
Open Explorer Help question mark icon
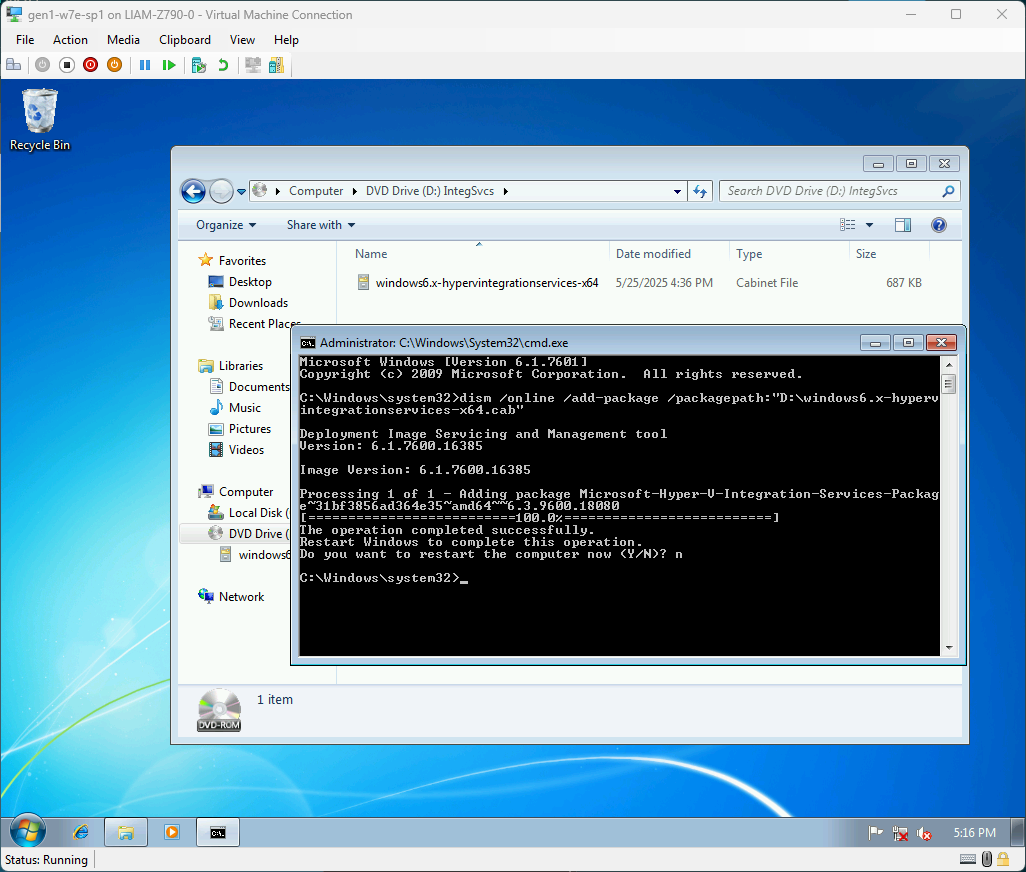click(x=938, y=225)
